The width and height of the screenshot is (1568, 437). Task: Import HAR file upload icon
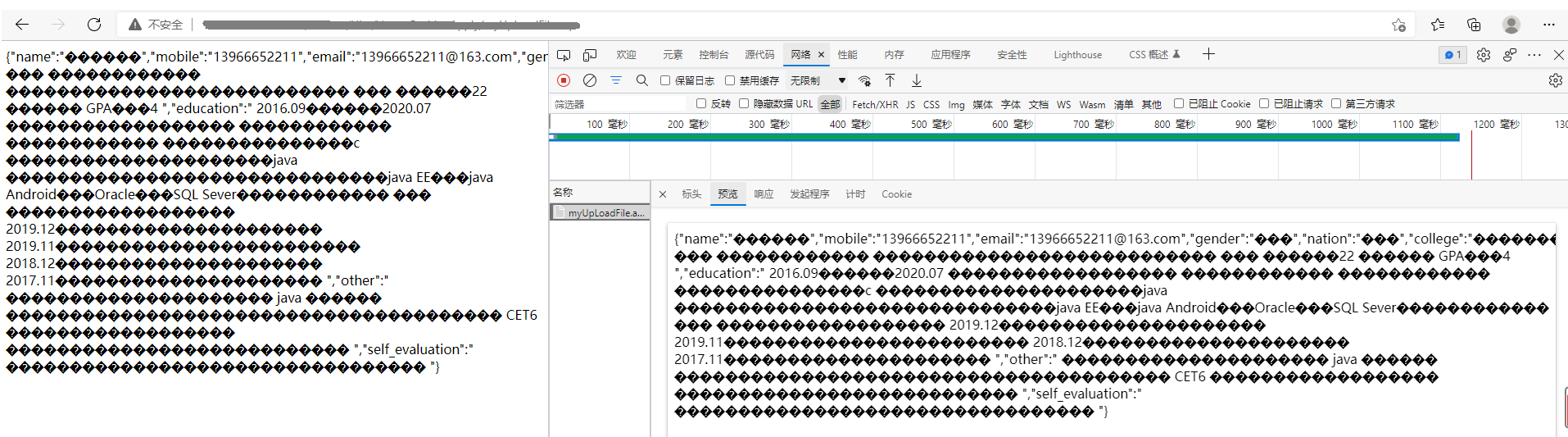[890, 80]
